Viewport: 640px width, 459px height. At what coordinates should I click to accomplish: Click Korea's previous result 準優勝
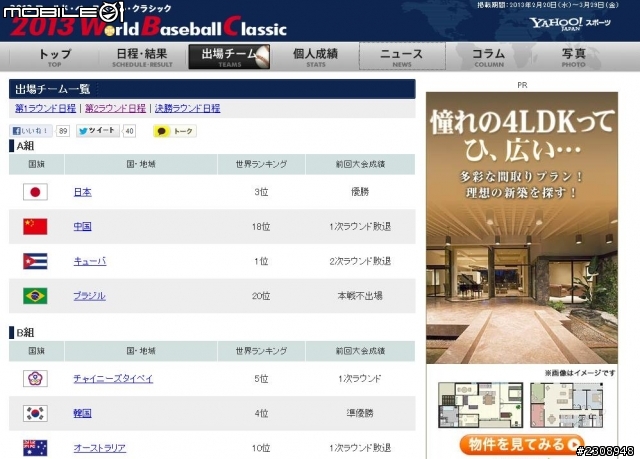point(360,413)
